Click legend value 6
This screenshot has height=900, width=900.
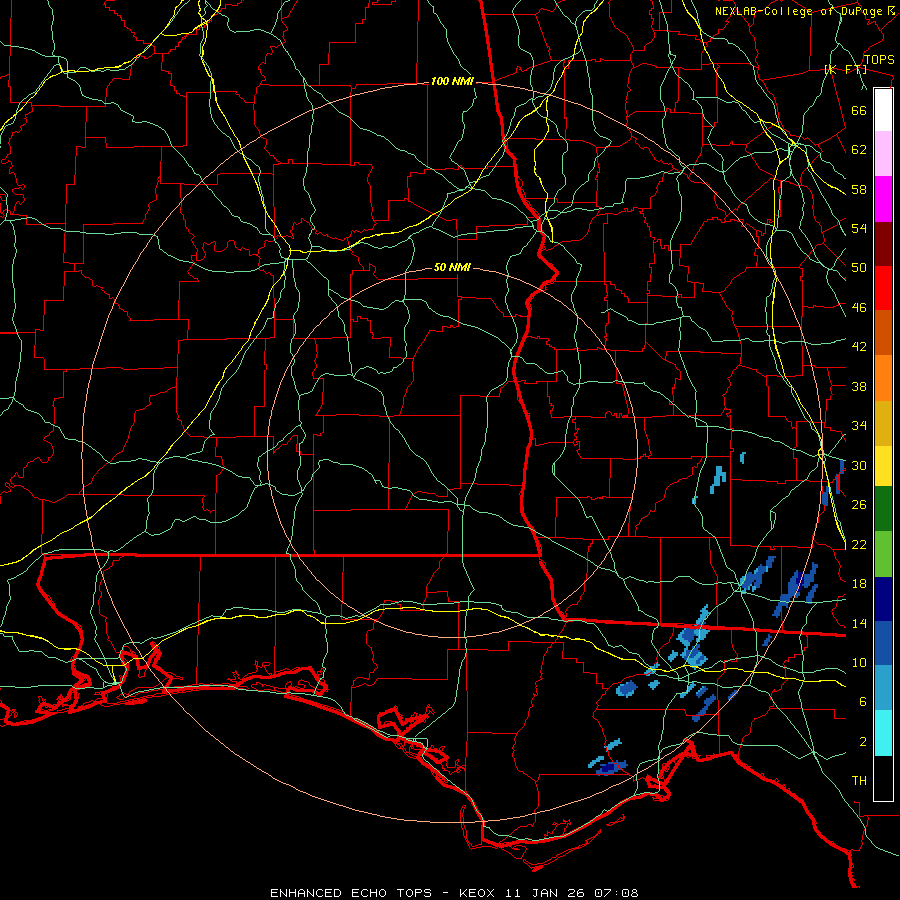click(x=862, y=701)
